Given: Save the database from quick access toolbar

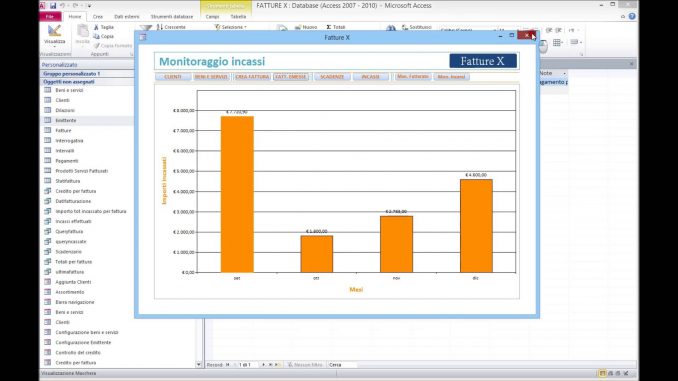Looking at the screenshot, I should click(x=53, y=6).
